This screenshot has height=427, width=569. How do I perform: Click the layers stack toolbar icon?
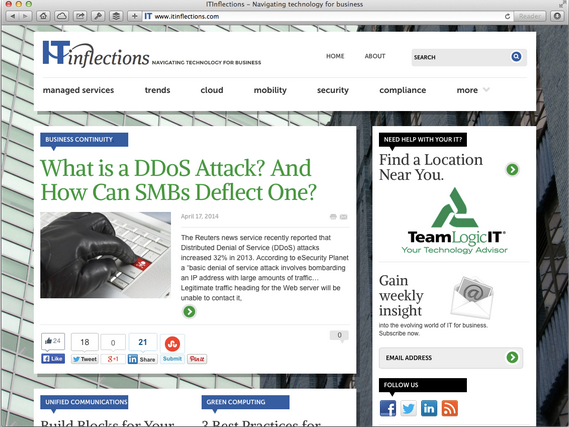[x=116, y=16]
